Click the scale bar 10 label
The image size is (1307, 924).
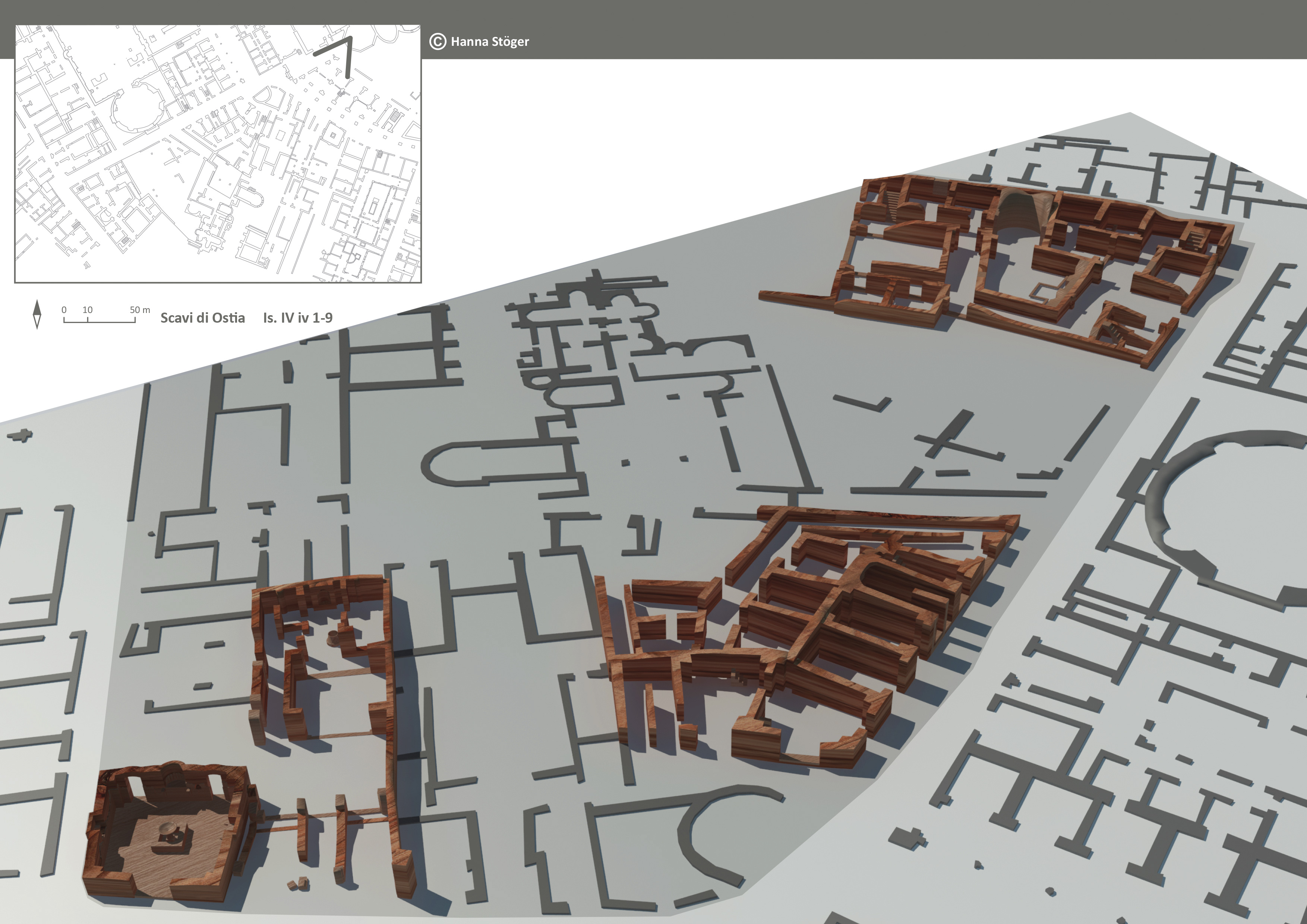pos(88,310)
